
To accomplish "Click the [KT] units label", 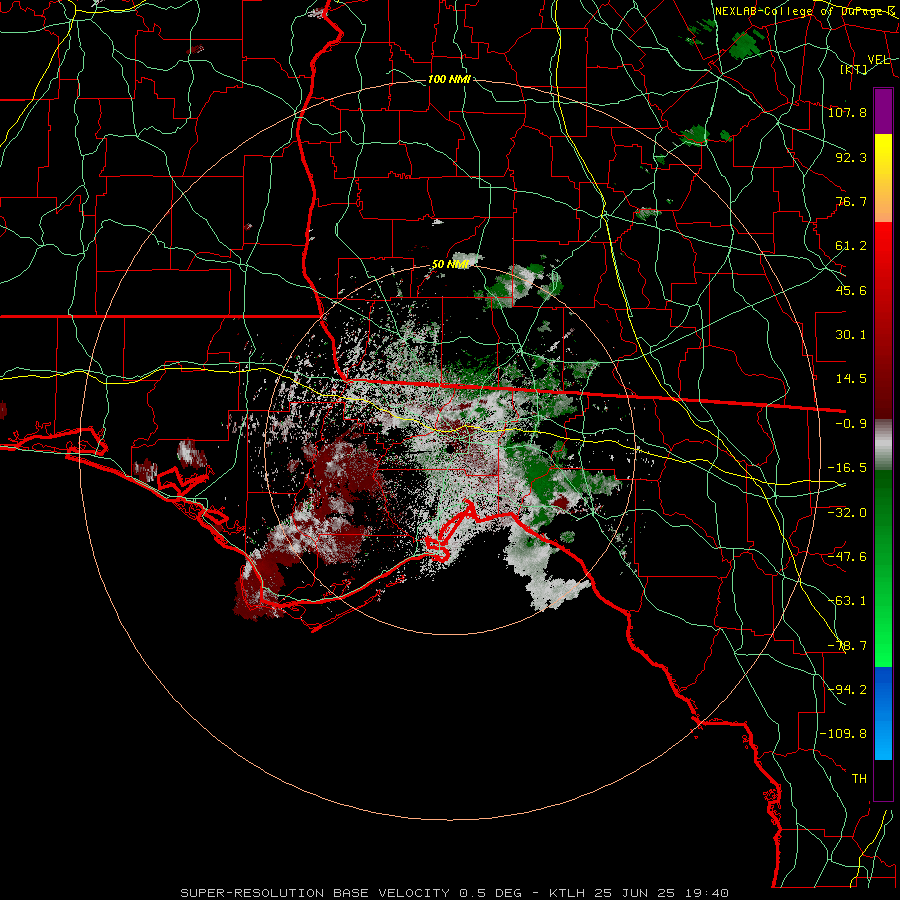I will click(854, 69).
